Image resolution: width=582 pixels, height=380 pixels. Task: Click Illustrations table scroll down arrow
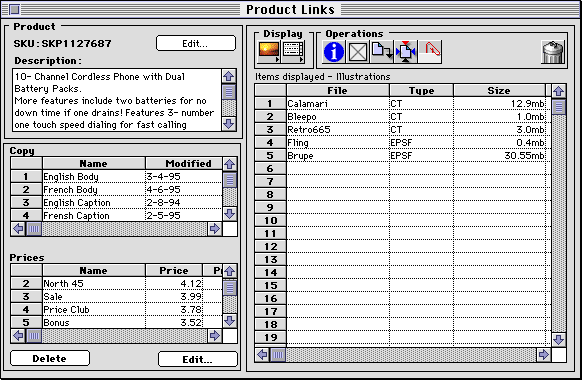point(559,339)
